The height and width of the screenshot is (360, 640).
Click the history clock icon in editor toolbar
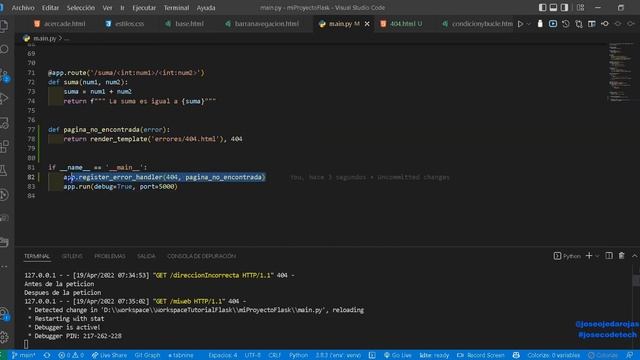(x=566, y=24)
